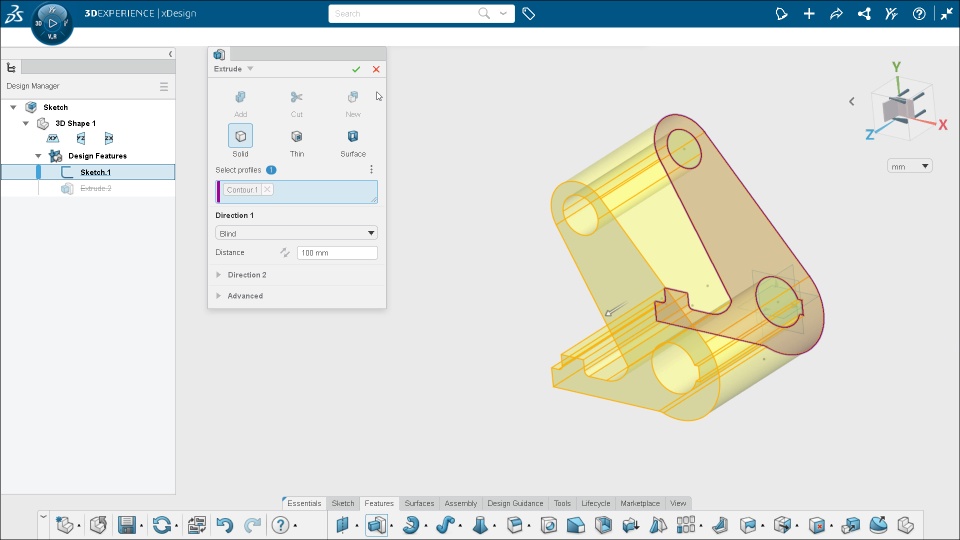This screenshot has height=540, width=960.
Task: Open the search options dropdown arrow
Action: [503, 13]
